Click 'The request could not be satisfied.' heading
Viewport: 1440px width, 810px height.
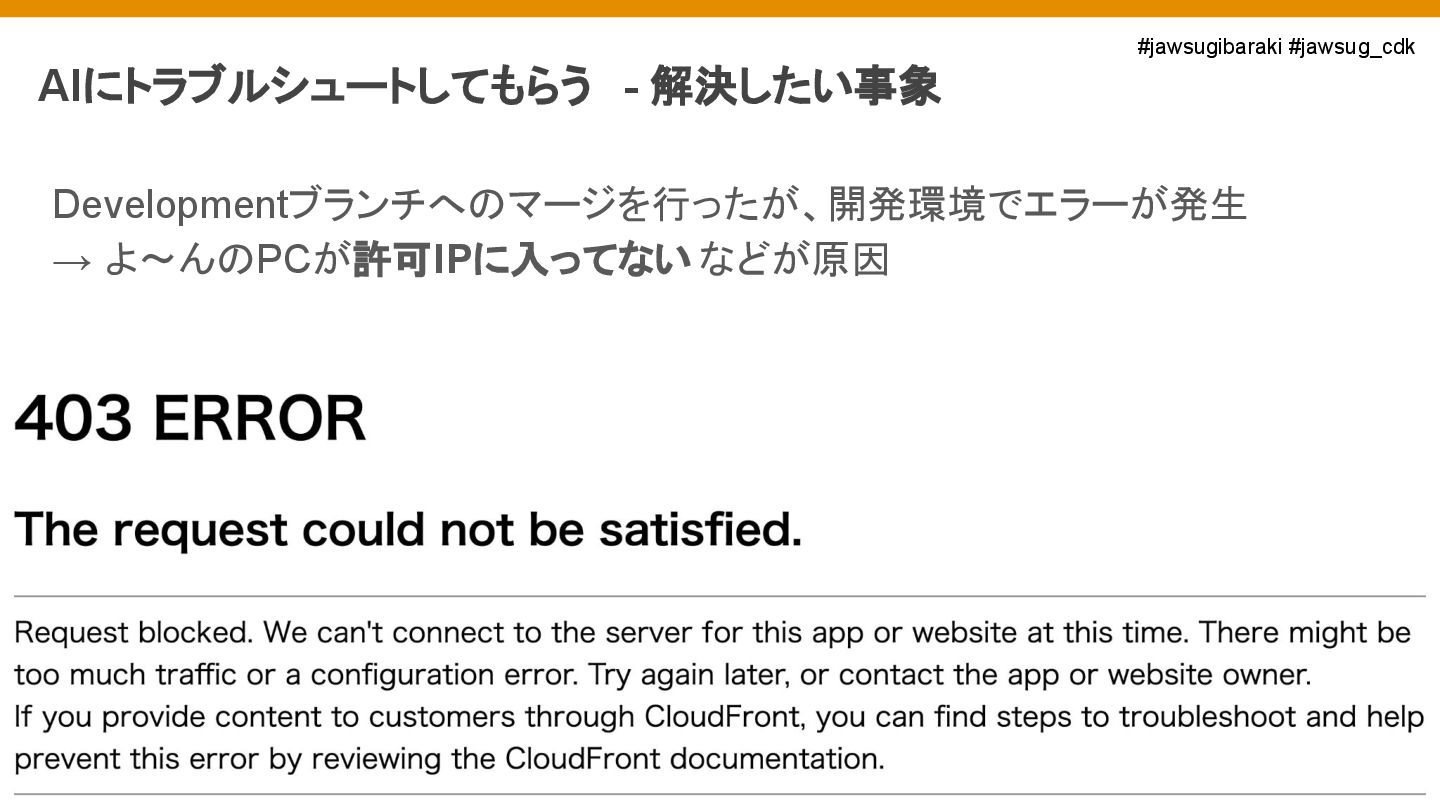pos(408,529)
